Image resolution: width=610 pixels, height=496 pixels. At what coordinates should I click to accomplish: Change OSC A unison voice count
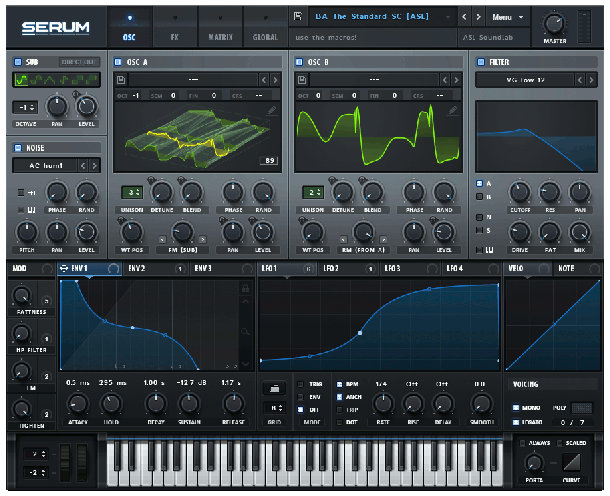(132, 192)
